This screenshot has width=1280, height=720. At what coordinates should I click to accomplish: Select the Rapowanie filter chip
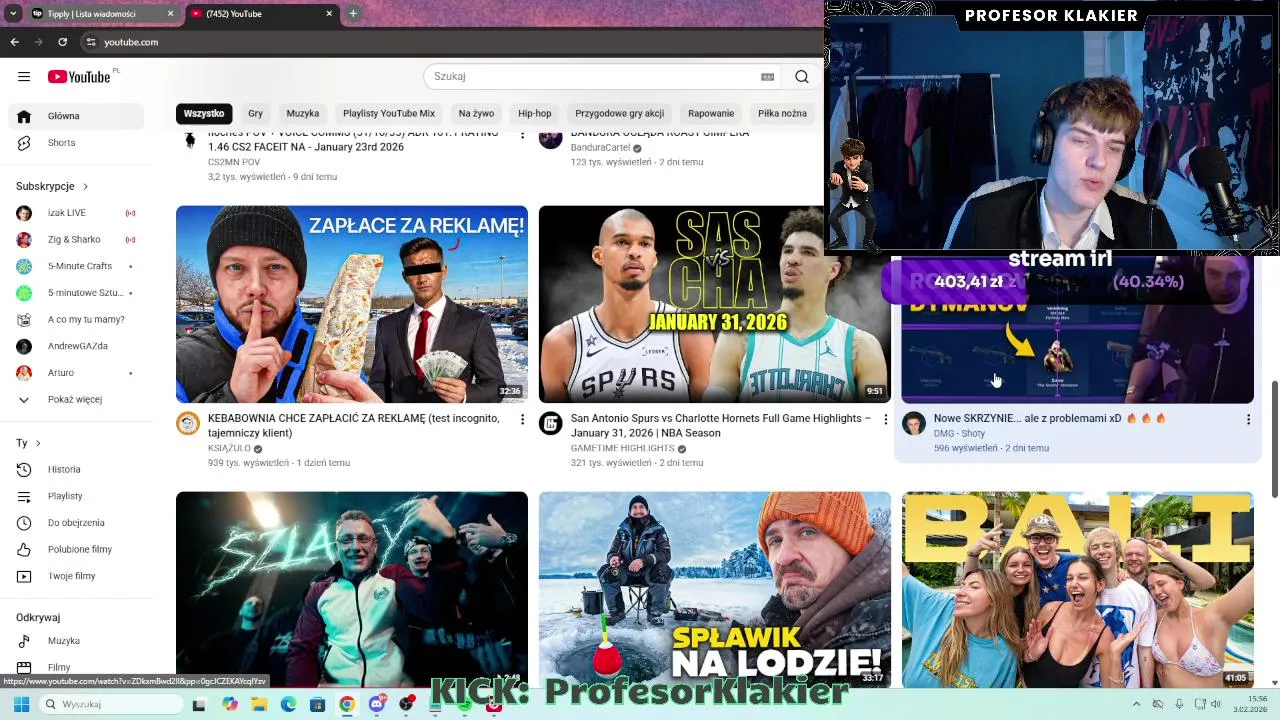click(711, 114)
